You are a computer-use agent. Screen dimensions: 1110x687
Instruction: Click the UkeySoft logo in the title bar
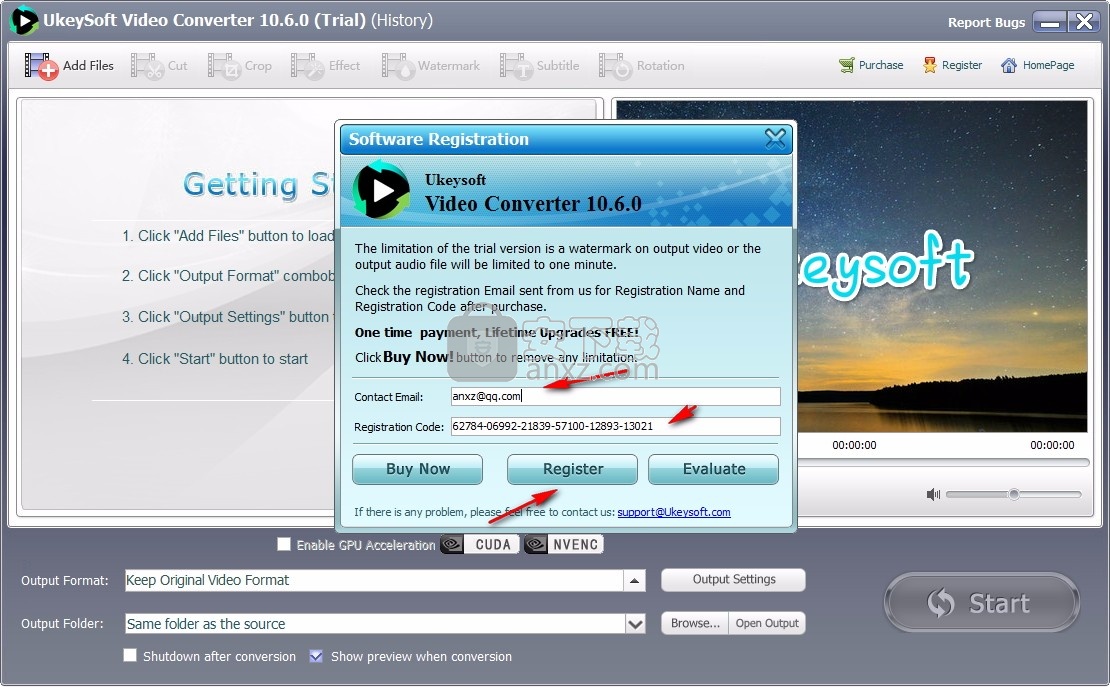point(23,21)
